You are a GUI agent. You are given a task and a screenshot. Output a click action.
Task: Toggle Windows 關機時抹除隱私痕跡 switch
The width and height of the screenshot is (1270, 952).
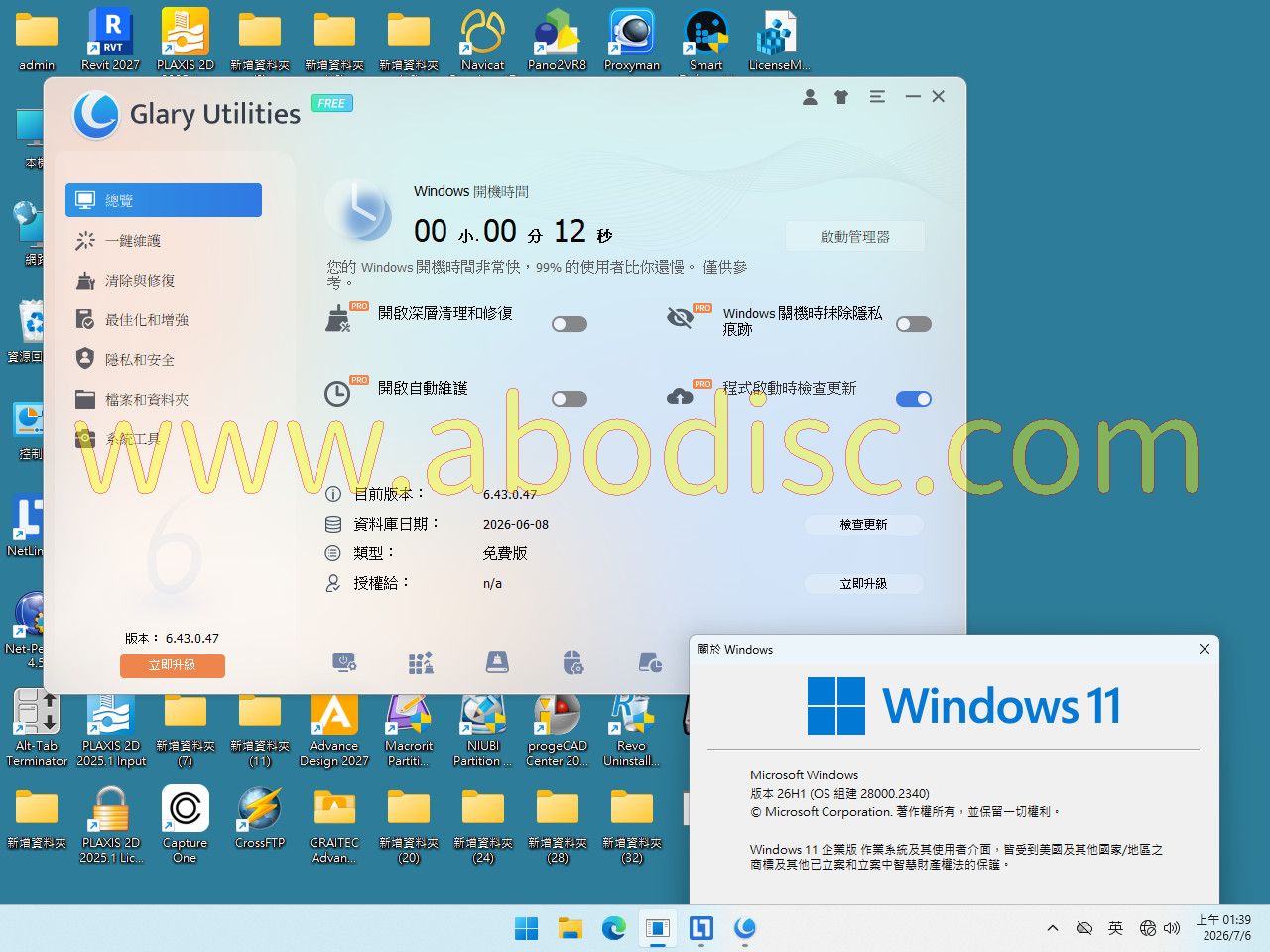click(x=914, y=324)
